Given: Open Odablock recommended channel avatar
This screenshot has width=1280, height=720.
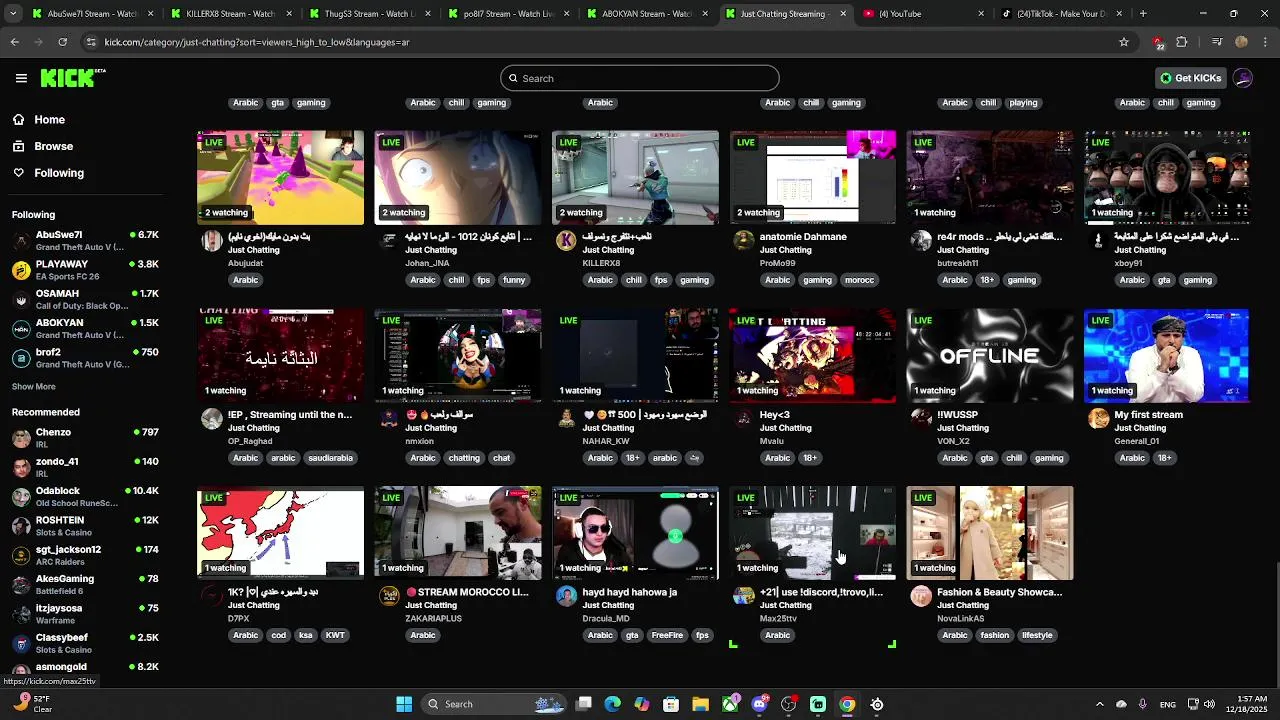Looking at the screenshot, I should coord(21,497).
